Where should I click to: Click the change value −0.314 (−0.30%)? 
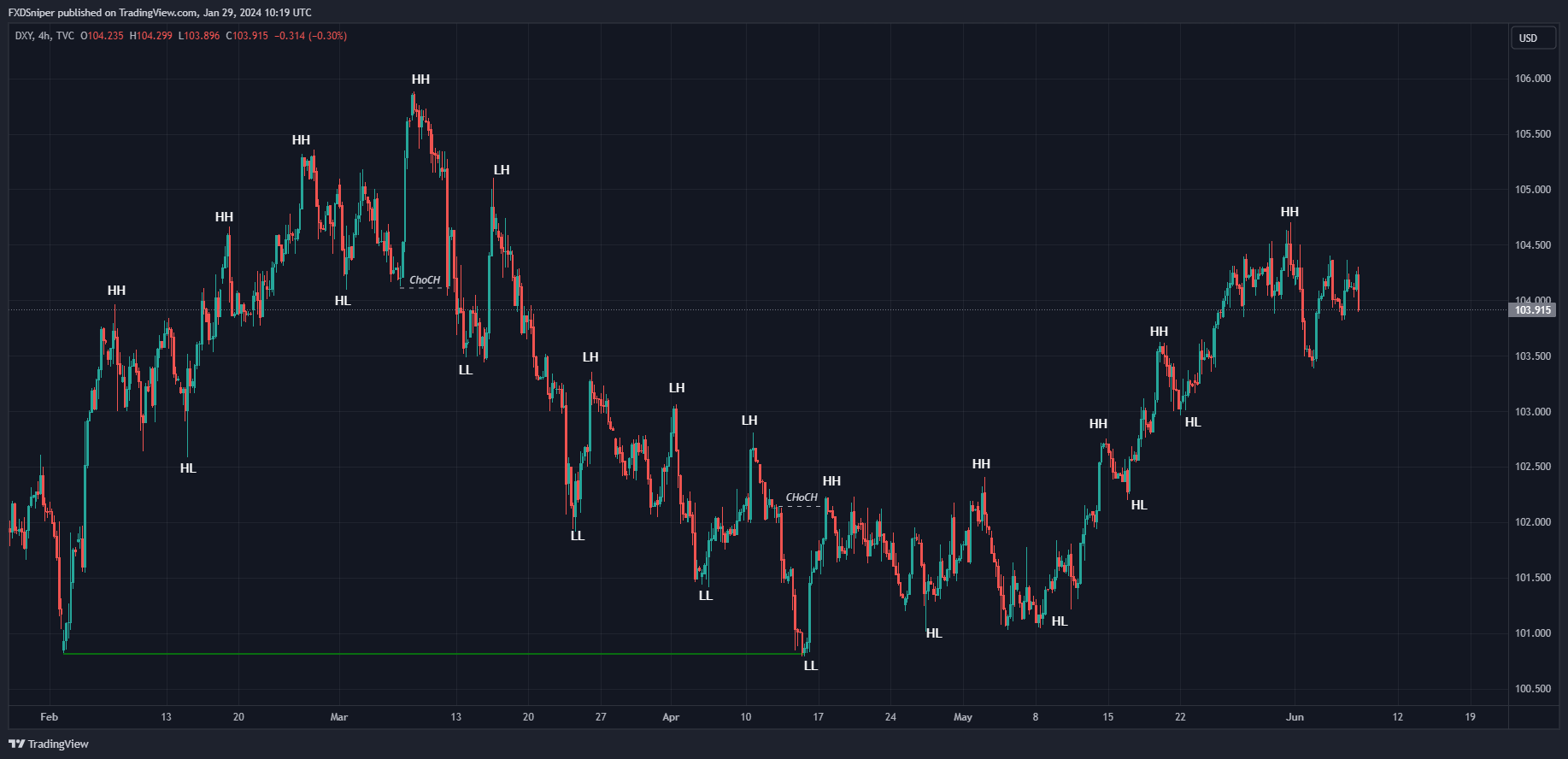tap(311, 36)
